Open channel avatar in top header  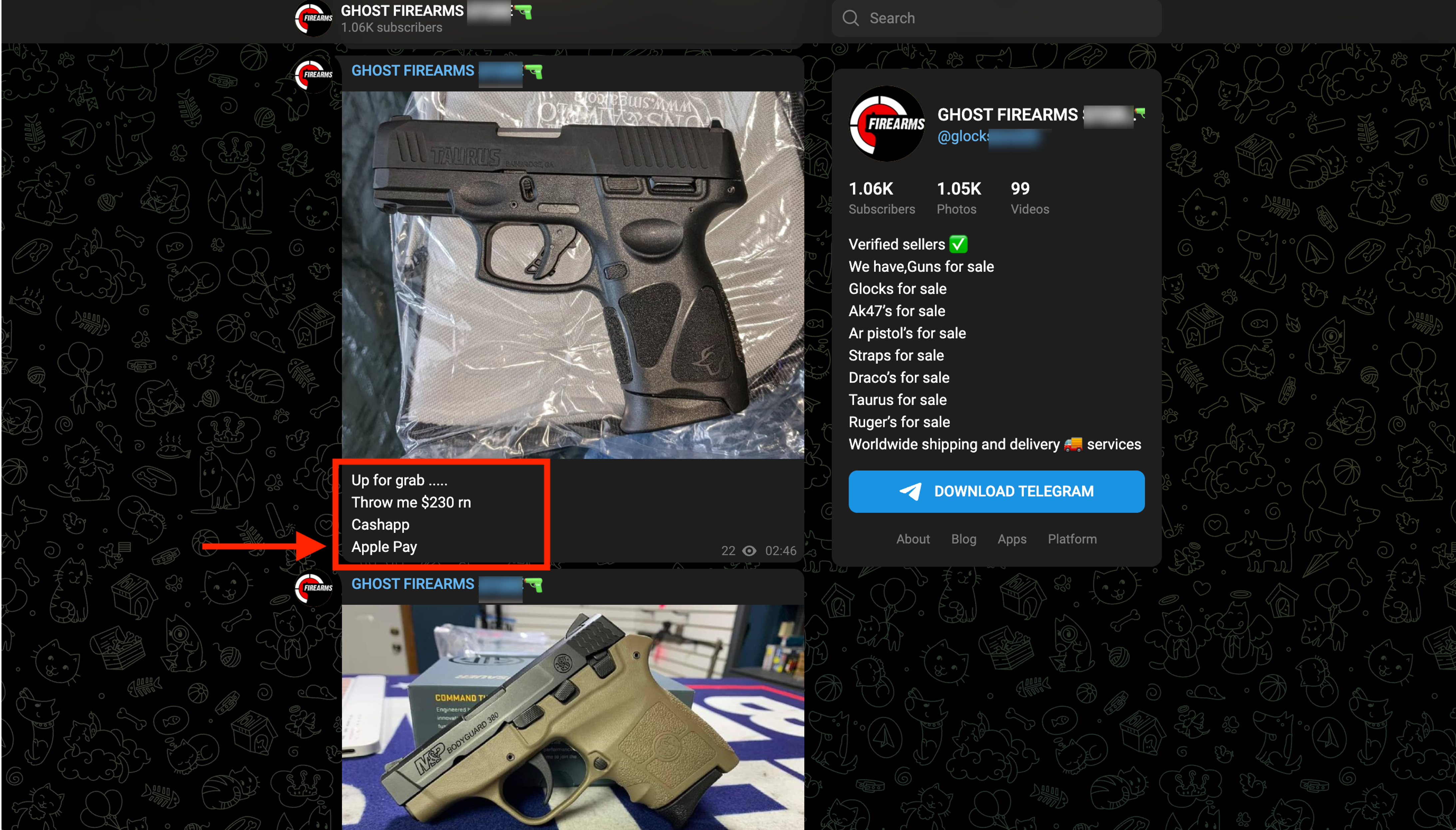click(x=313, y=18)
